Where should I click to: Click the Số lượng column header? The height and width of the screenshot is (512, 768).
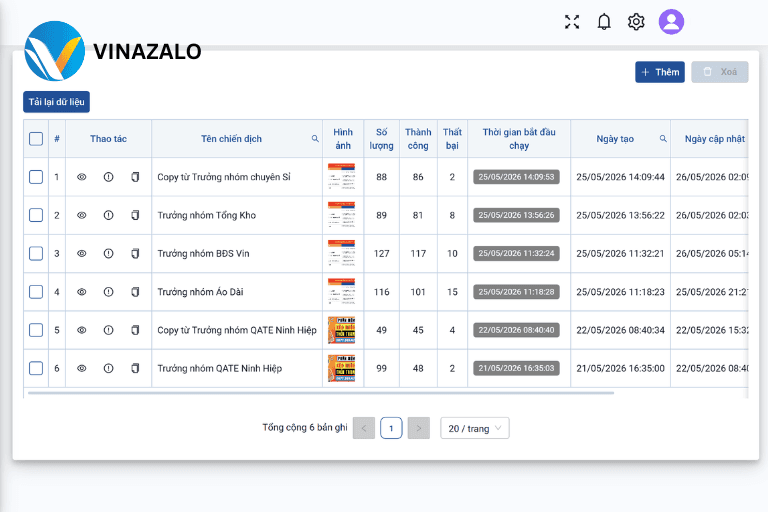tap(382, 139)
